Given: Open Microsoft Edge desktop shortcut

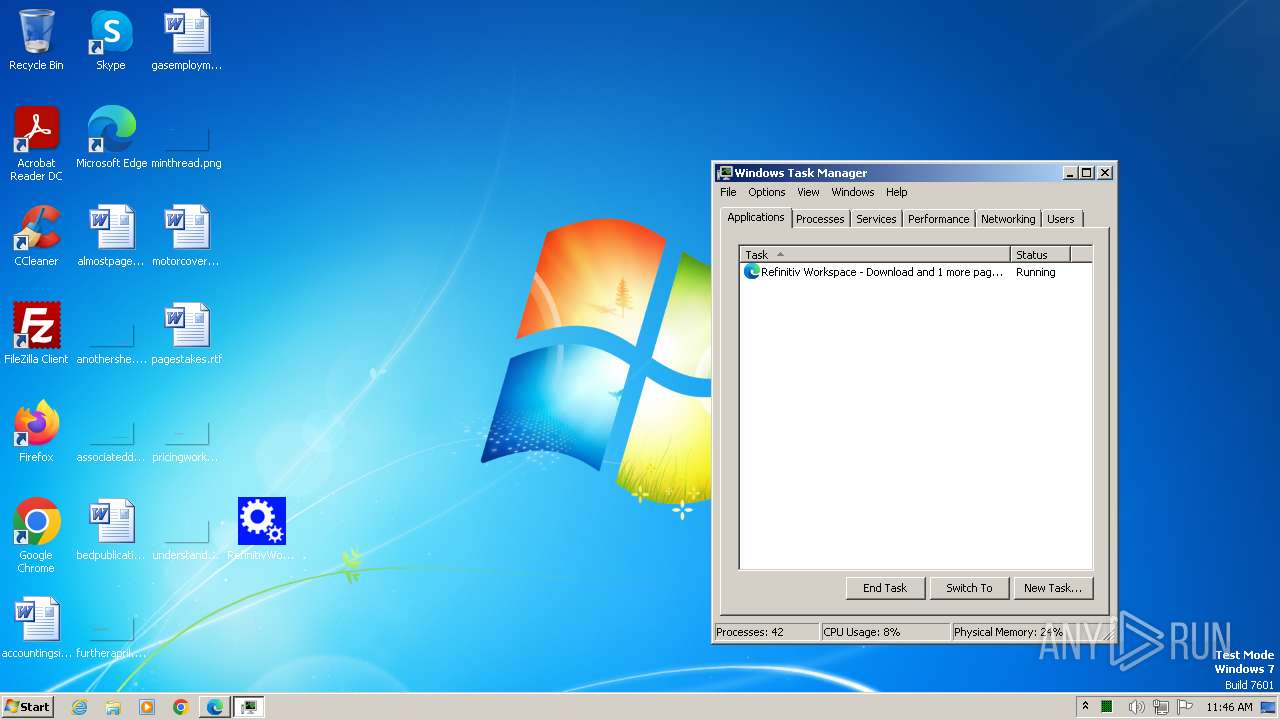Looking at the screenshot, I should 111,138.
